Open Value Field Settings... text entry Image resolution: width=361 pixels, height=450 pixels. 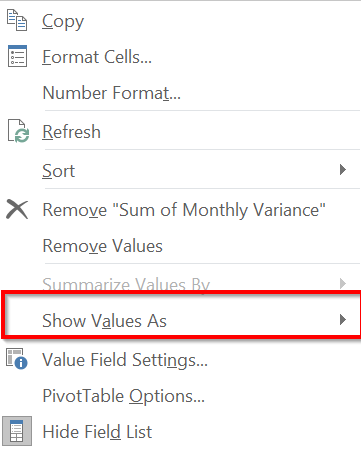(125, 361)
